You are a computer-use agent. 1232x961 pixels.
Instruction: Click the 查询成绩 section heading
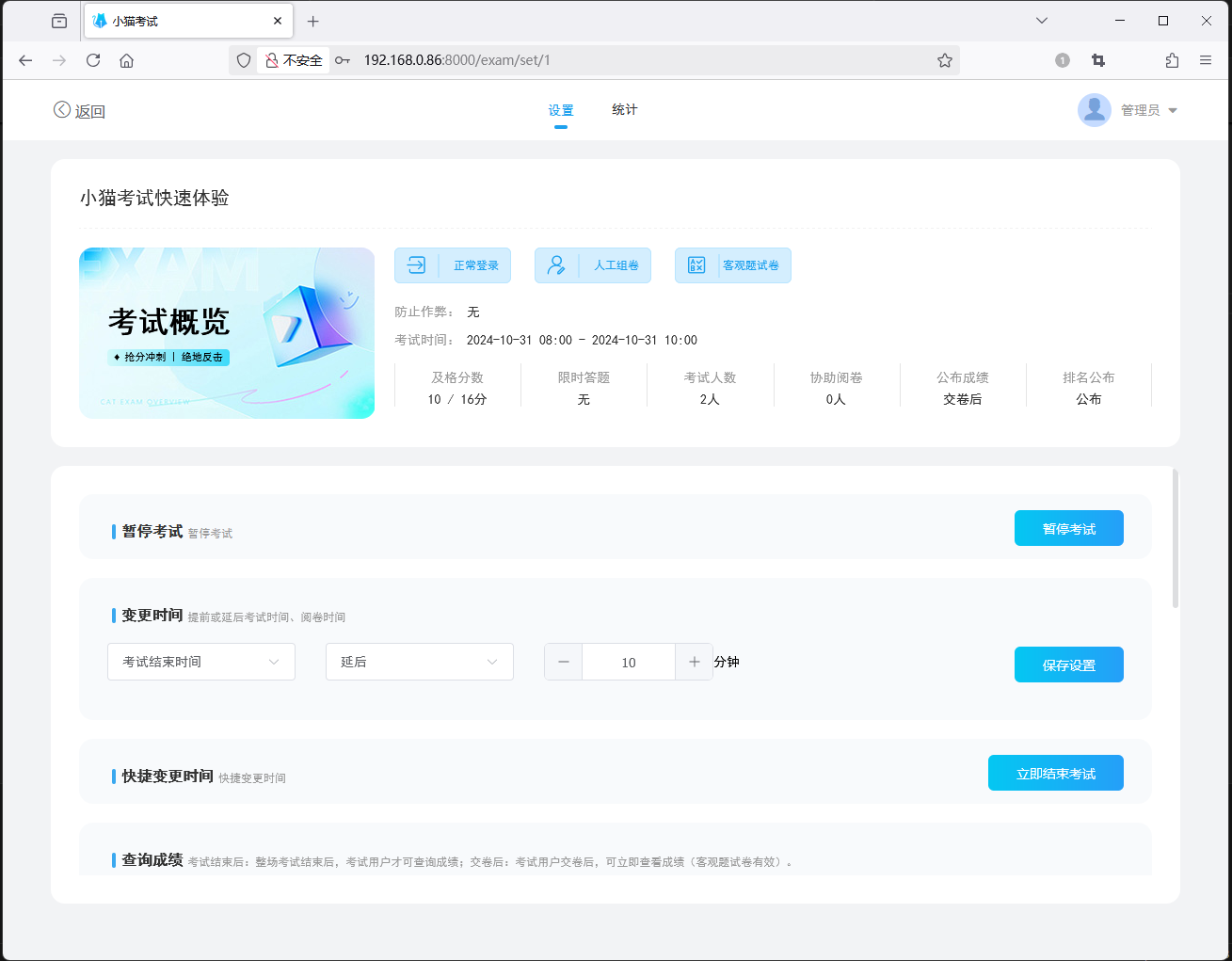pyautogui.click(x=152, y=859)
